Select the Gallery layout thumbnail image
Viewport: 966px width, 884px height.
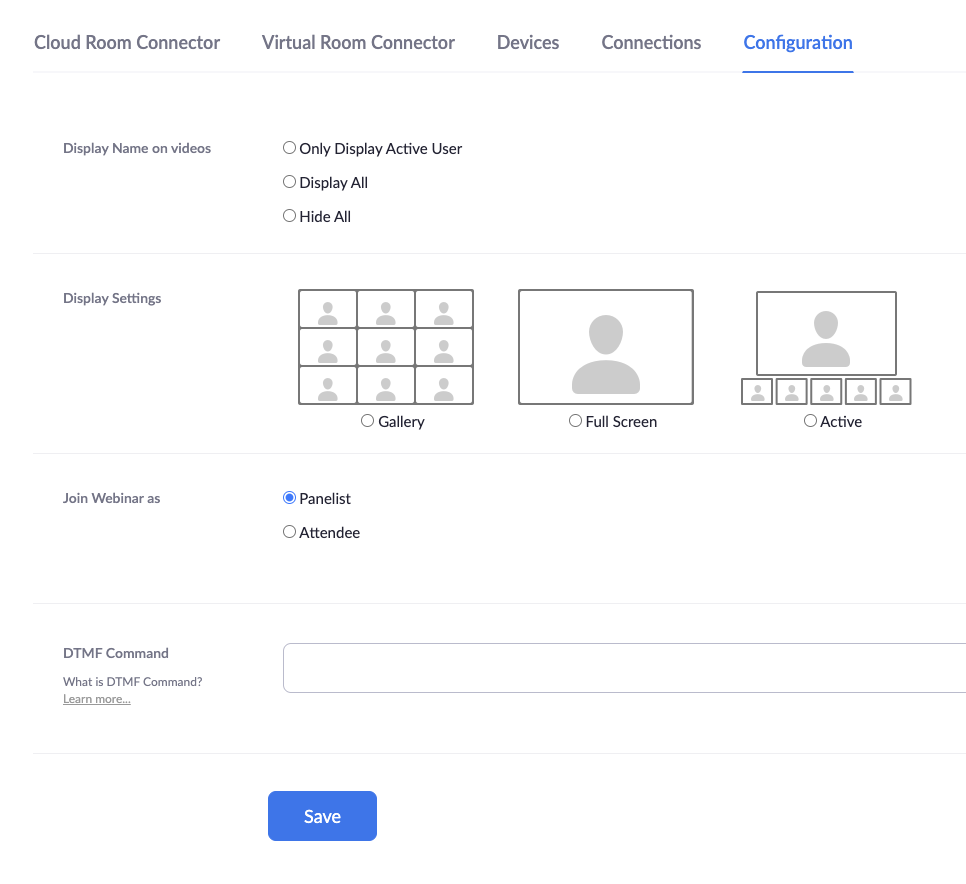(386, 347)
